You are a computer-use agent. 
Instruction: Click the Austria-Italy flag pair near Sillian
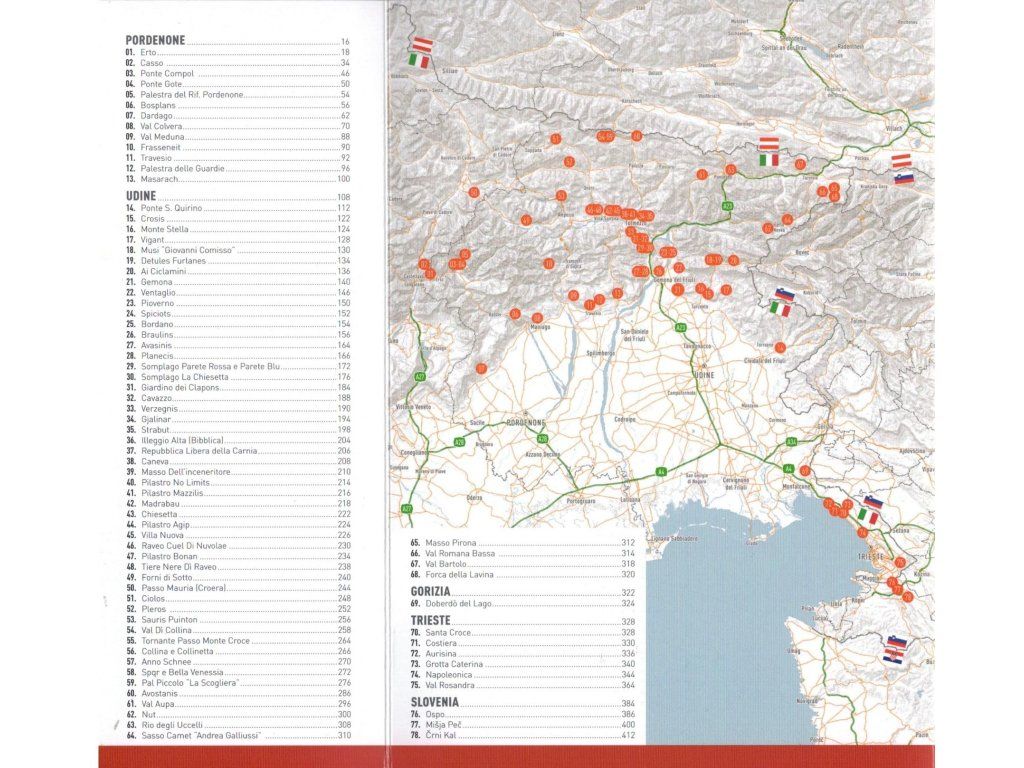click(420, 53)
